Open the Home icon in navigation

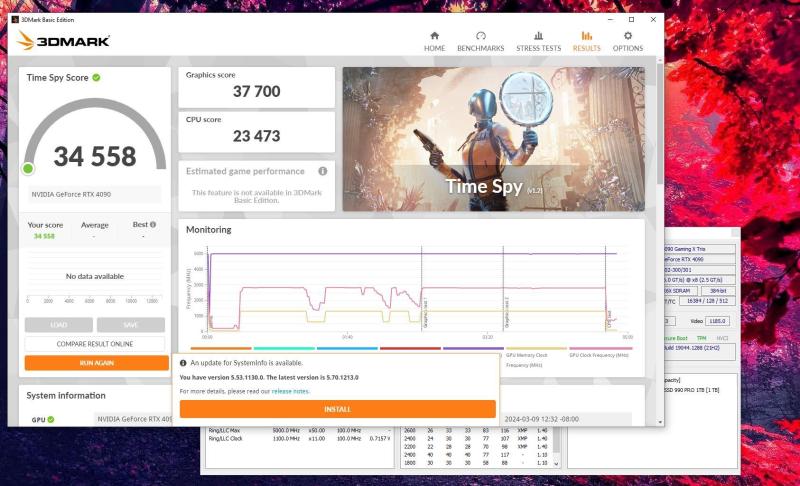pyautogui.click(x=434, y=36)
